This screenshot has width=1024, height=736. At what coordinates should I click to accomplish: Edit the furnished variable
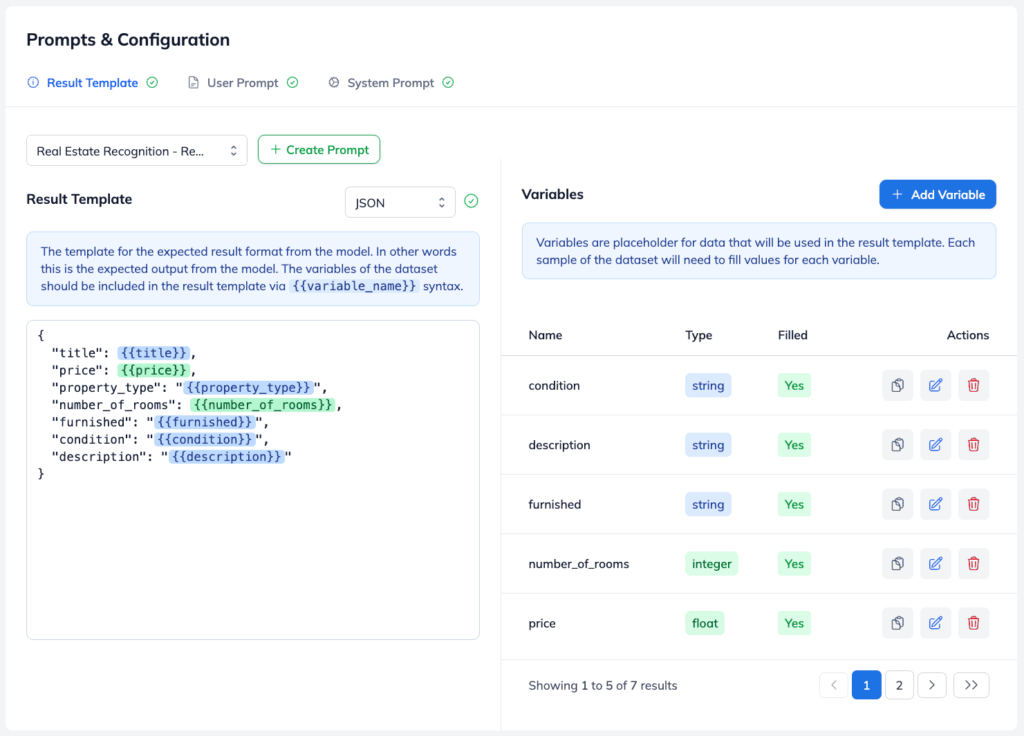(935, 504)
